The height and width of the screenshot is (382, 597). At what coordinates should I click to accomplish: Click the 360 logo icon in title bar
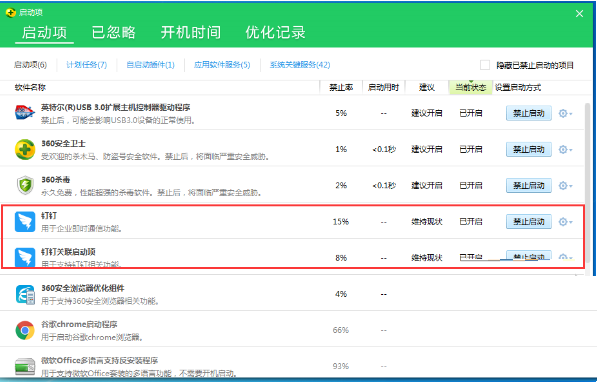click(x=11, y=13)
